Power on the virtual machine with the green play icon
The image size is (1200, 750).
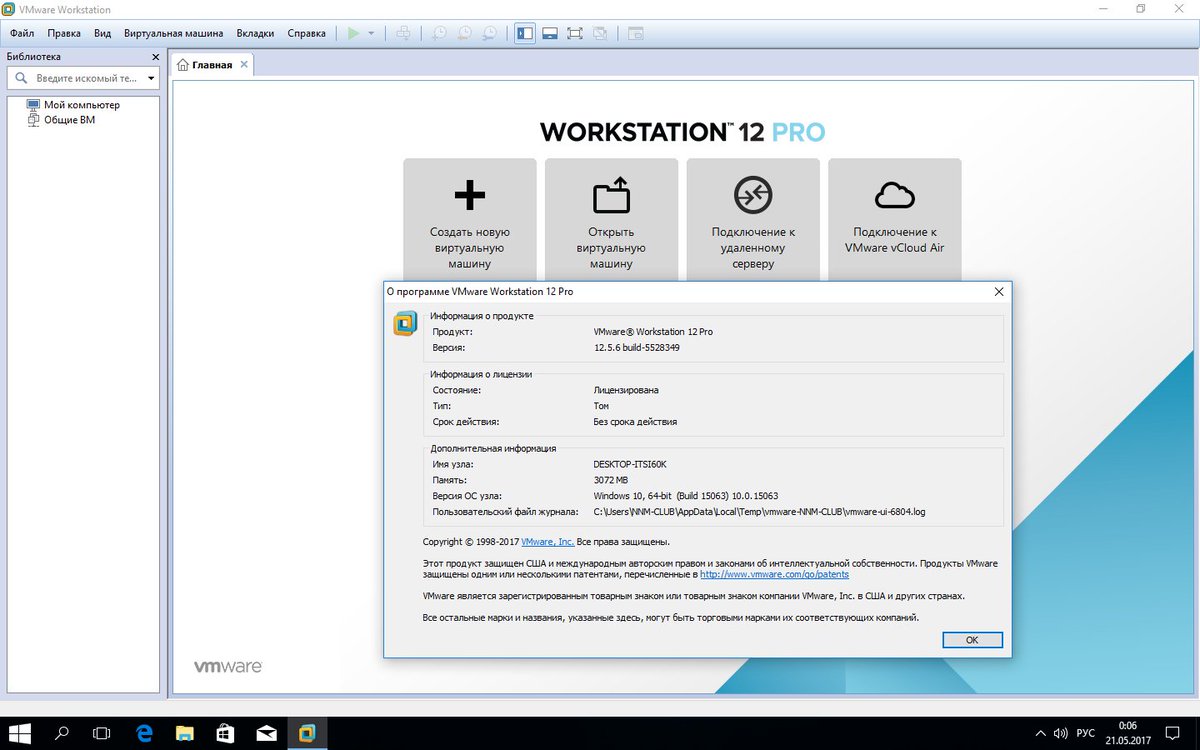coord(354,32)
